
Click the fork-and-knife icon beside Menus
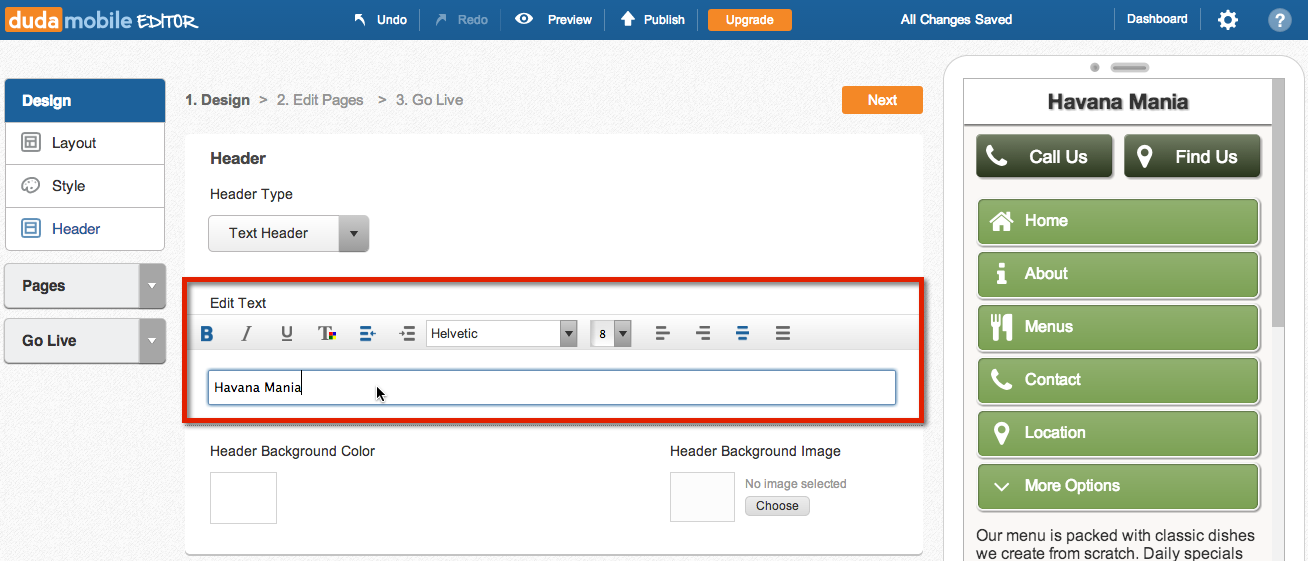tap(1001, 327)
